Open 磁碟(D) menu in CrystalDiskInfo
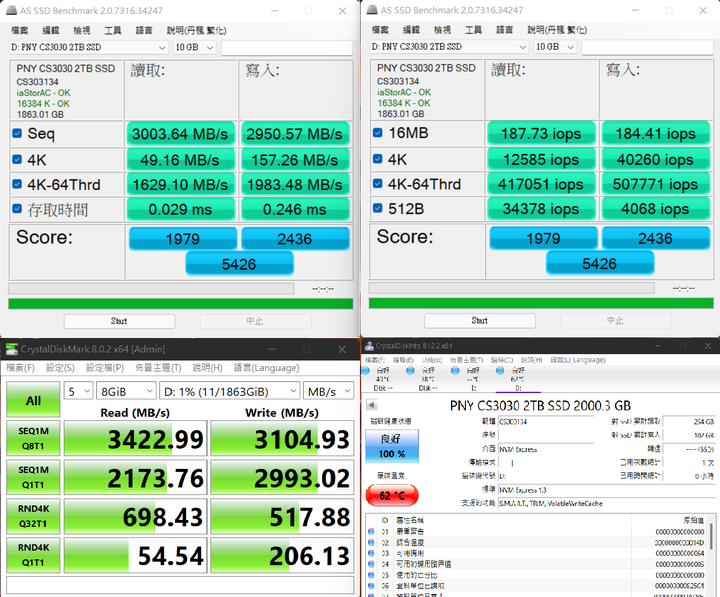 (x=500, y=360)
